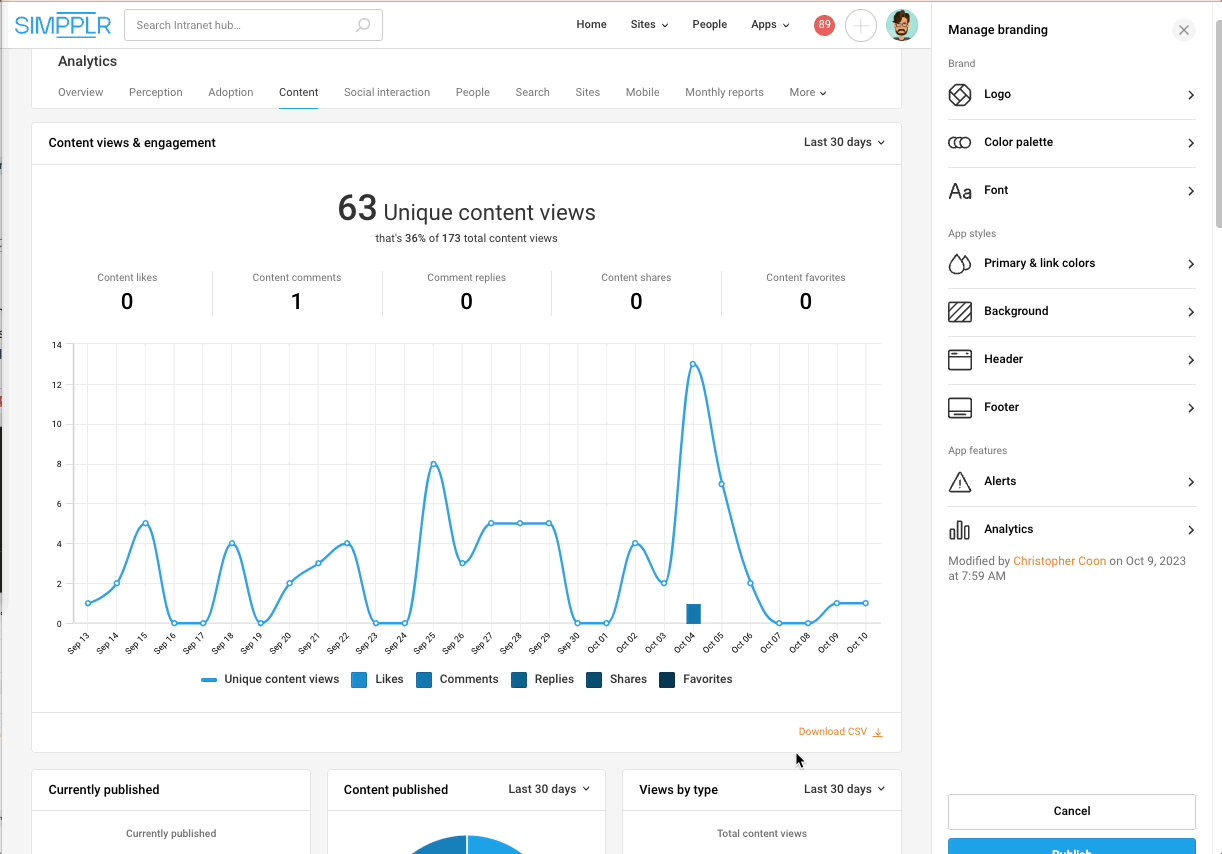Click the Font Aa icon
This screenshot has width=1222, height=854.
pyautogui.click(x=960, y=191)
